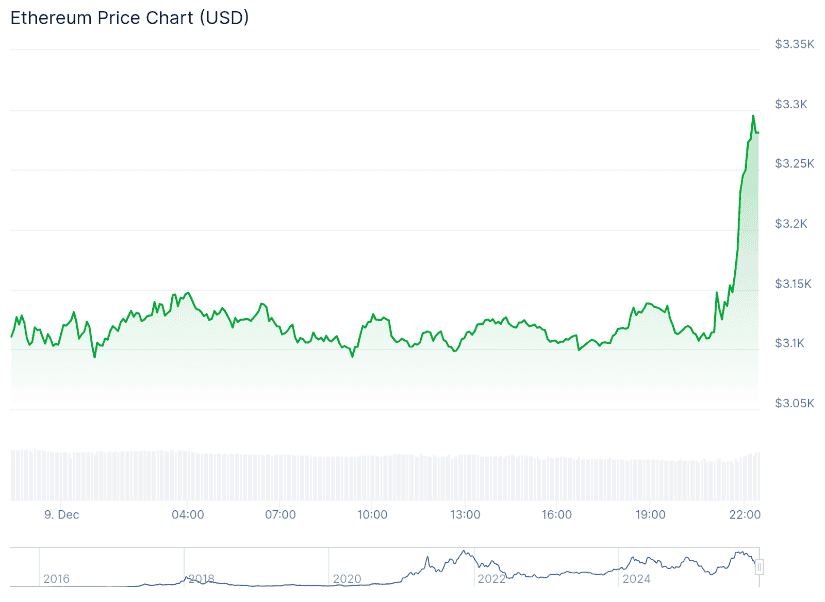825x602 pixels.
Task: Click the $3.35K price axis label
Action: [797, 44]
